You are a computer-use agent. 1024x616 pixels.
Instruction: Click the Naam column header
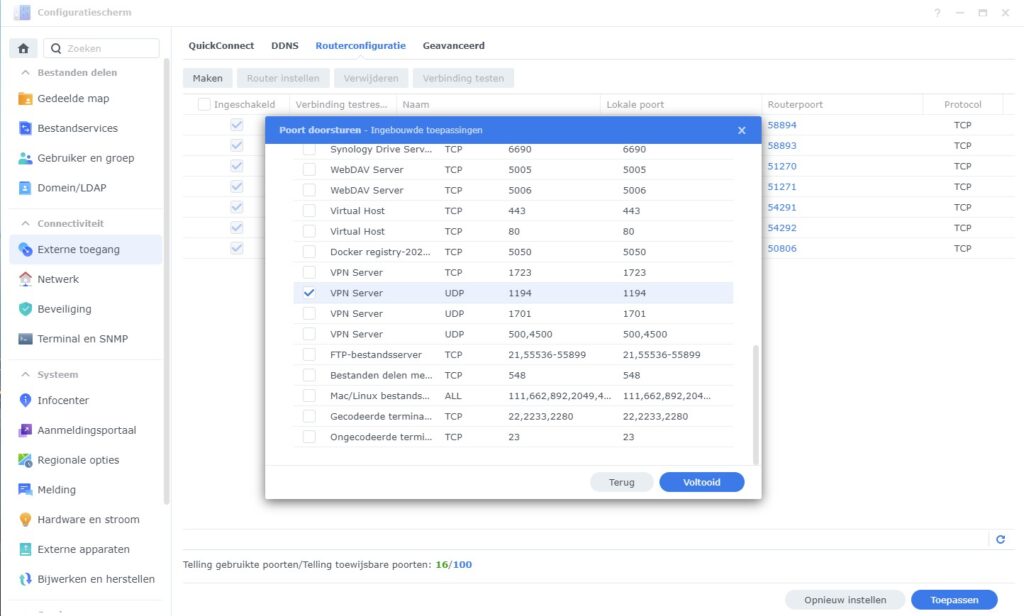point(498,105)
